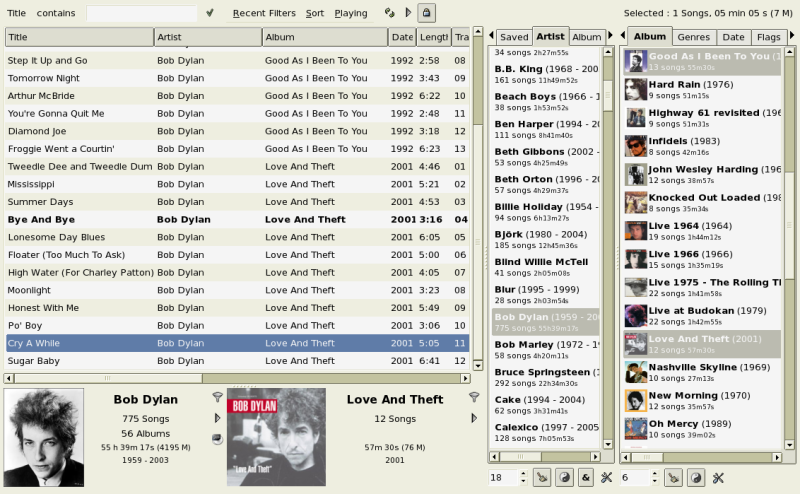Toggle yin-yang invert button beside value 18
The image size is (800, 494).
coord(564,478)
